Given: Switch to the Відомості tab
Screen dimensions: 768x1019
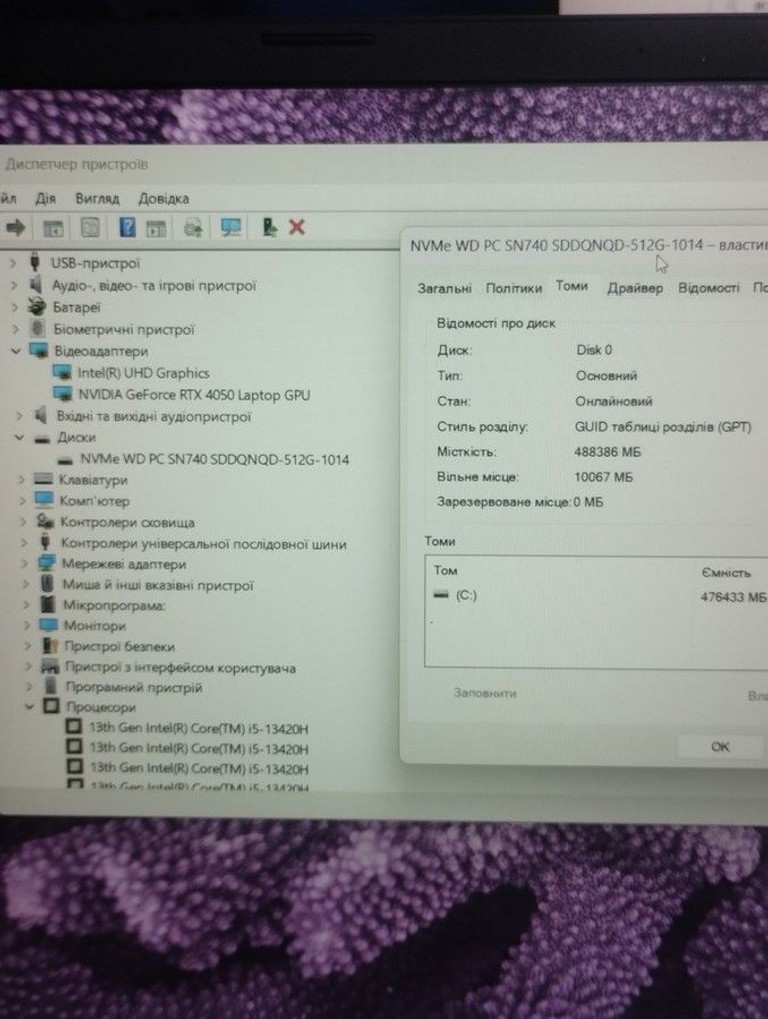Looking at the screenshot, I should pyautogui.click(x=709, y=287).
